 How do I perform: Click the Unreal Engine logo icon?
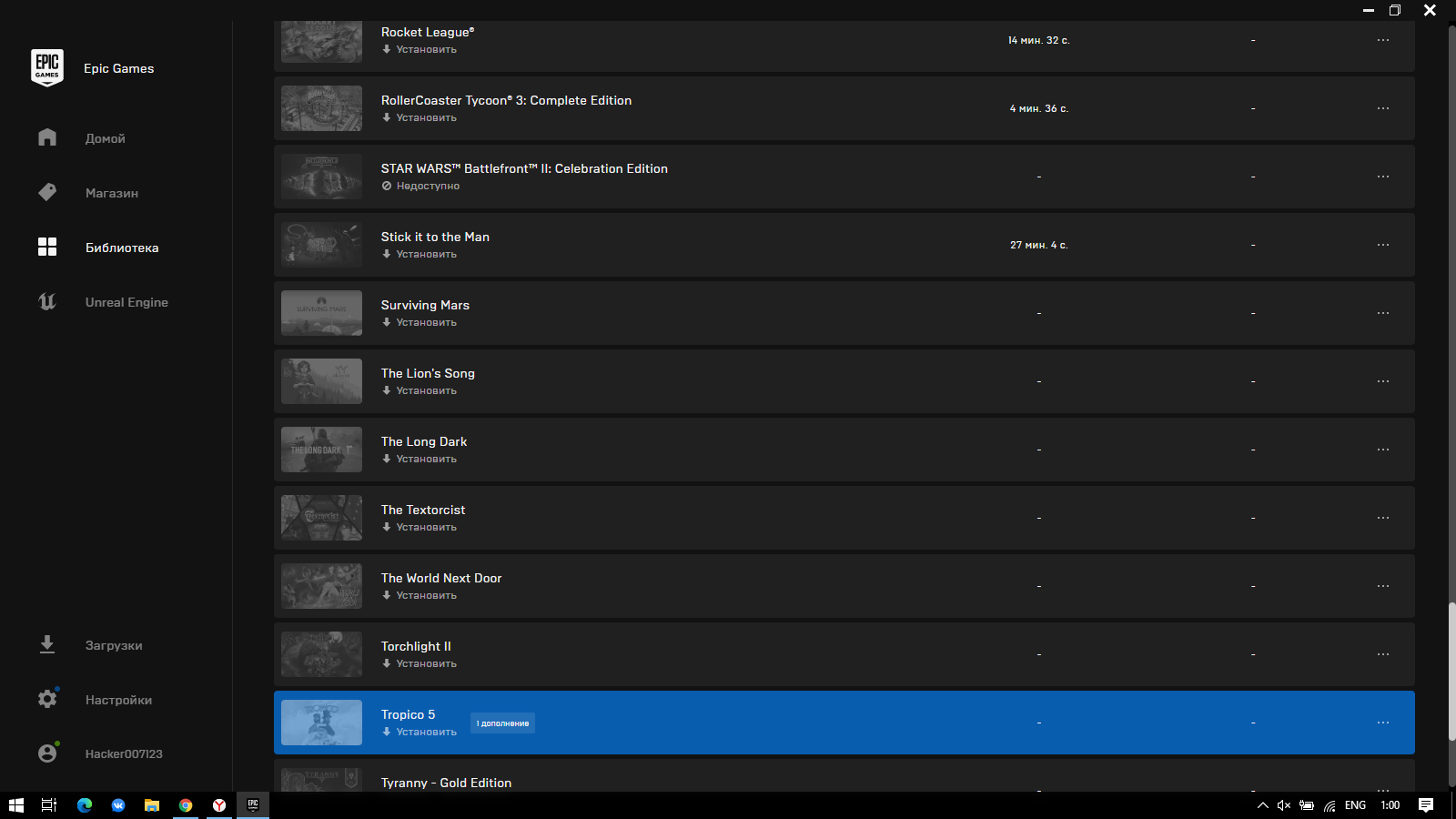[47, 301]
